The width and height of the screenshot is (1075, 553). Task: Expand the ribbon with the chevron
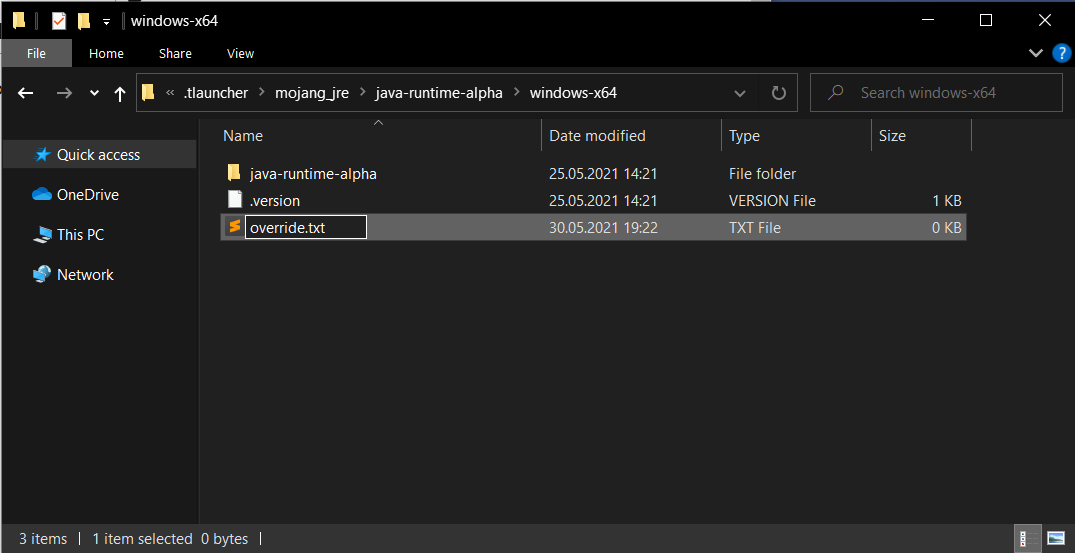pyautogui.click(x=1036, y=53)
